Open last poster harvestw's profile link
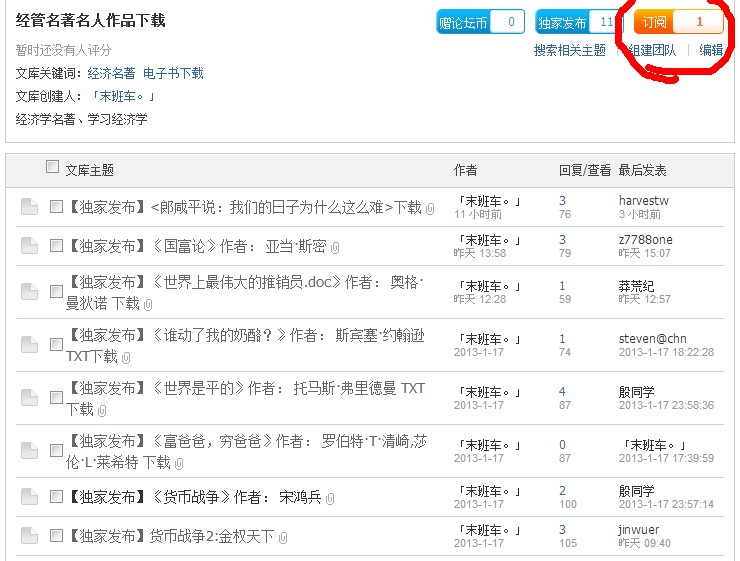This screenshot has width=740, height=561. coord(643,201)
